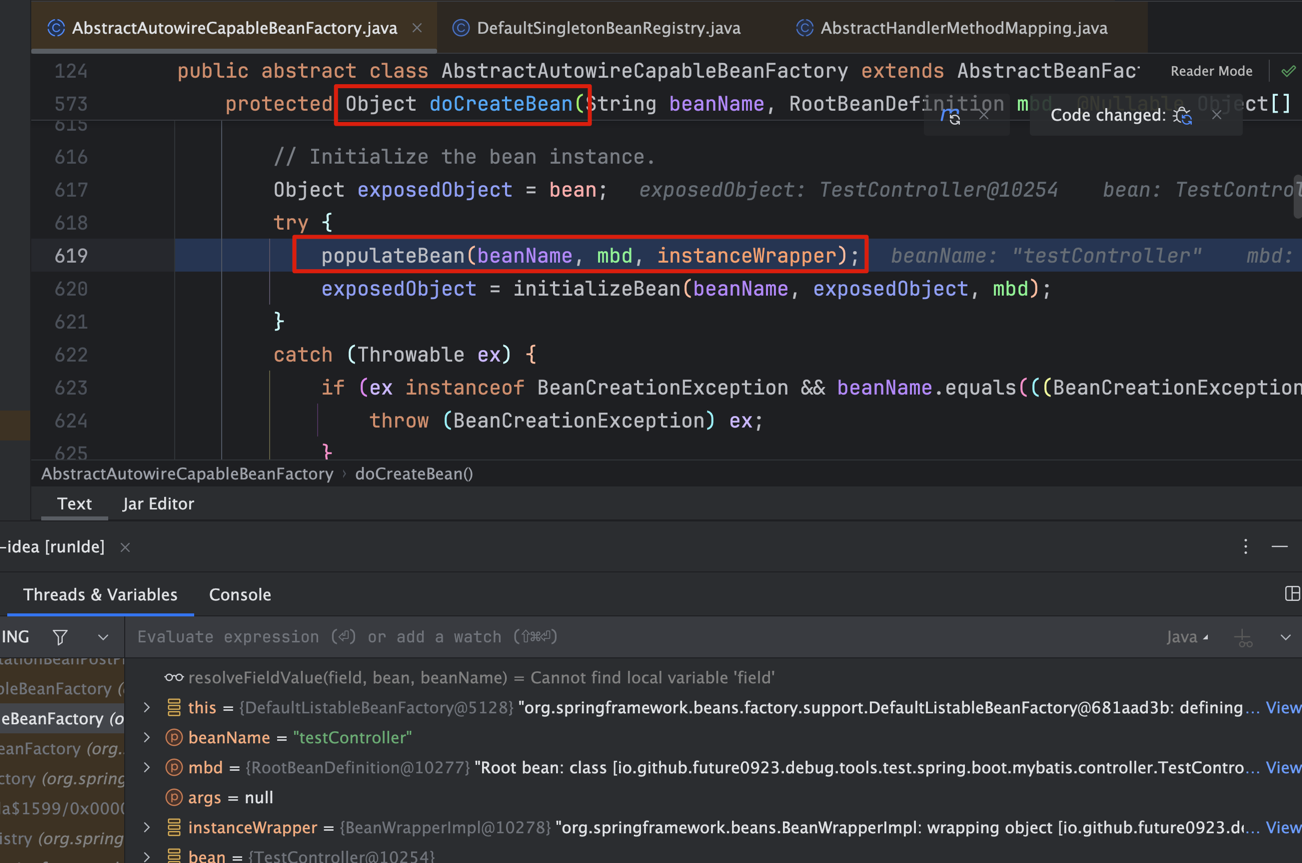Open the Jar Editor tab
The width and height of the screenshot is (1302, 863).
click(x=158, y=504)
